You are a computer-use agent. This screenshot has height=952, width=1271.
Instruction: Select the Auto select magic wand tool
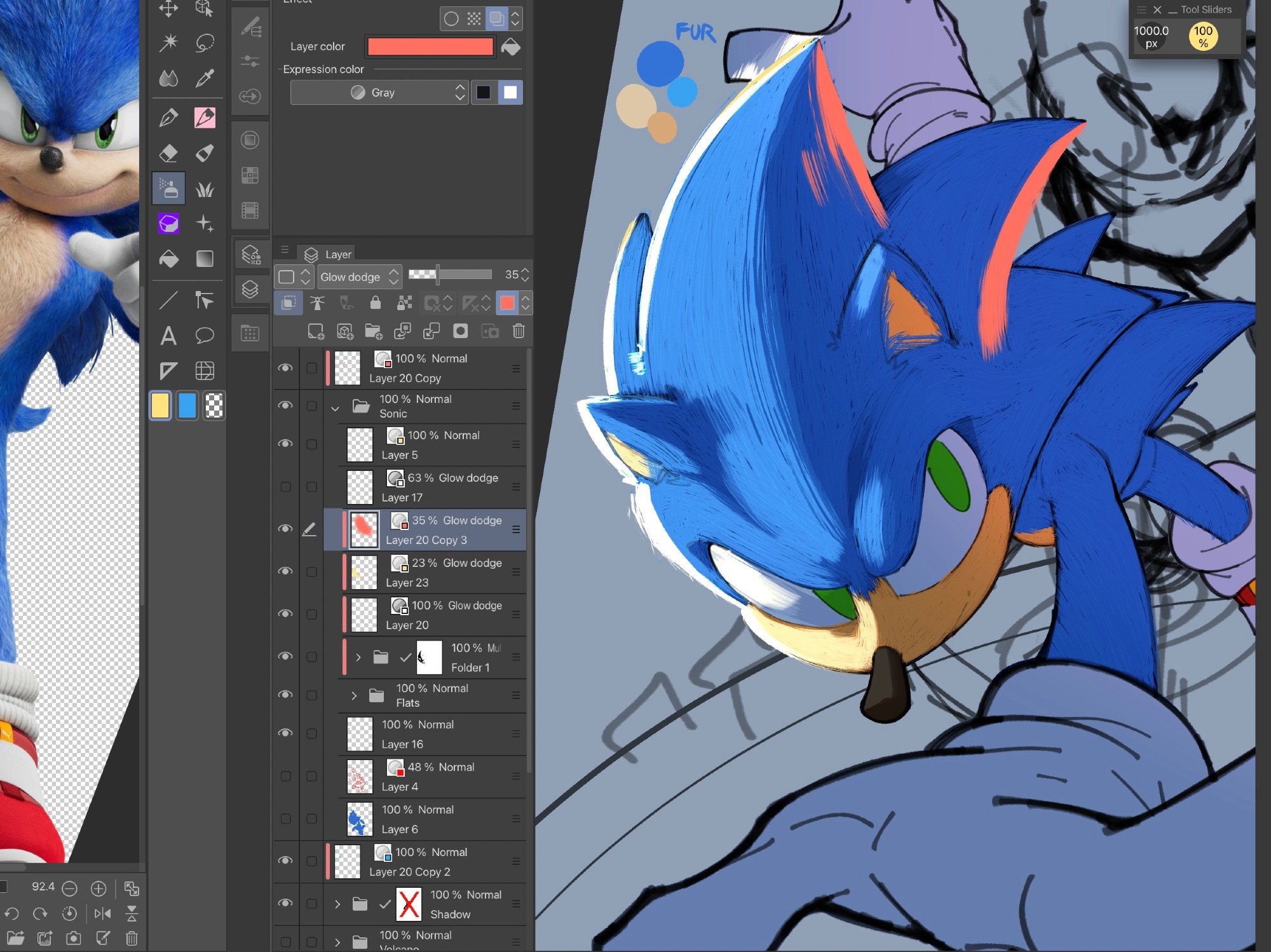point(168,43)
